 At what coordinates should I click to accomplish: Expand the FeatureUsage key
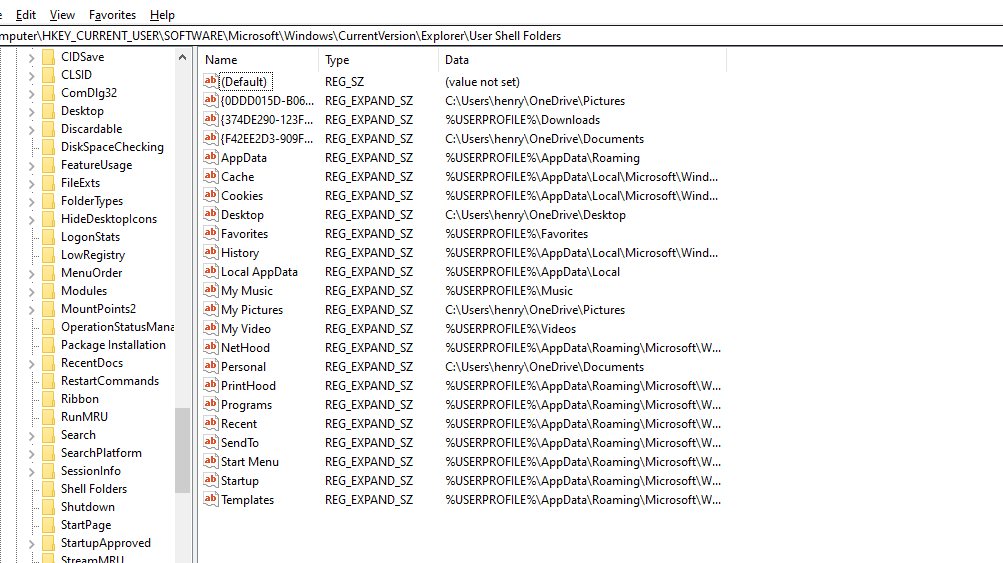[x=31, y=165]
